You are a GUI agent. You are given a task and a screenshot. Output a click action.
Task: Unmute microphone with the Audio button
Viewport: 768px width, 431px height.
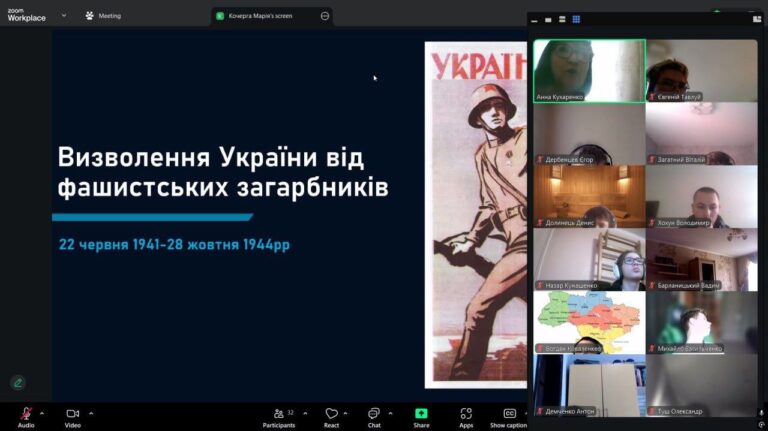(26, 414)
